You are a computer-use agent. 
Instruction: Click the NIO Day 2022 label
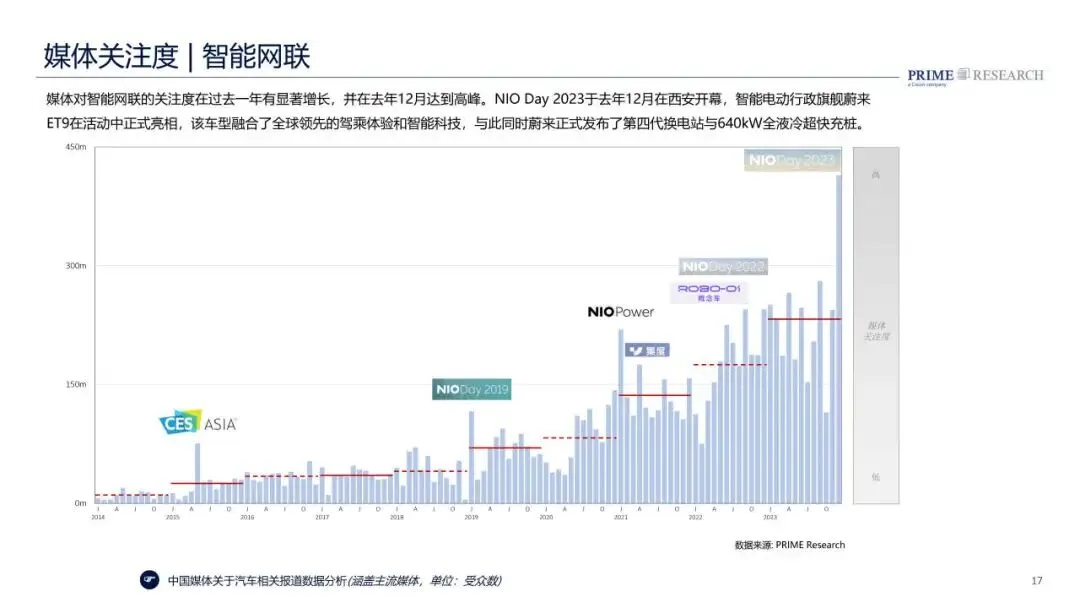pyautogui.click(x=723, y=266)
